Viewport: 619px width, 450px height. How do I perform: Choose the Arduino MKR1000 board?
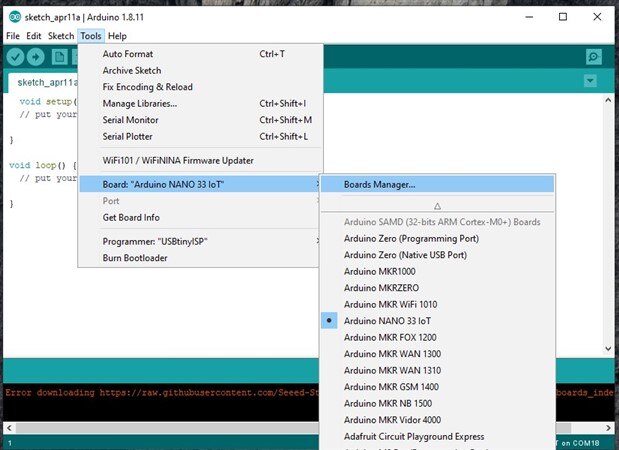click(437, 272)
